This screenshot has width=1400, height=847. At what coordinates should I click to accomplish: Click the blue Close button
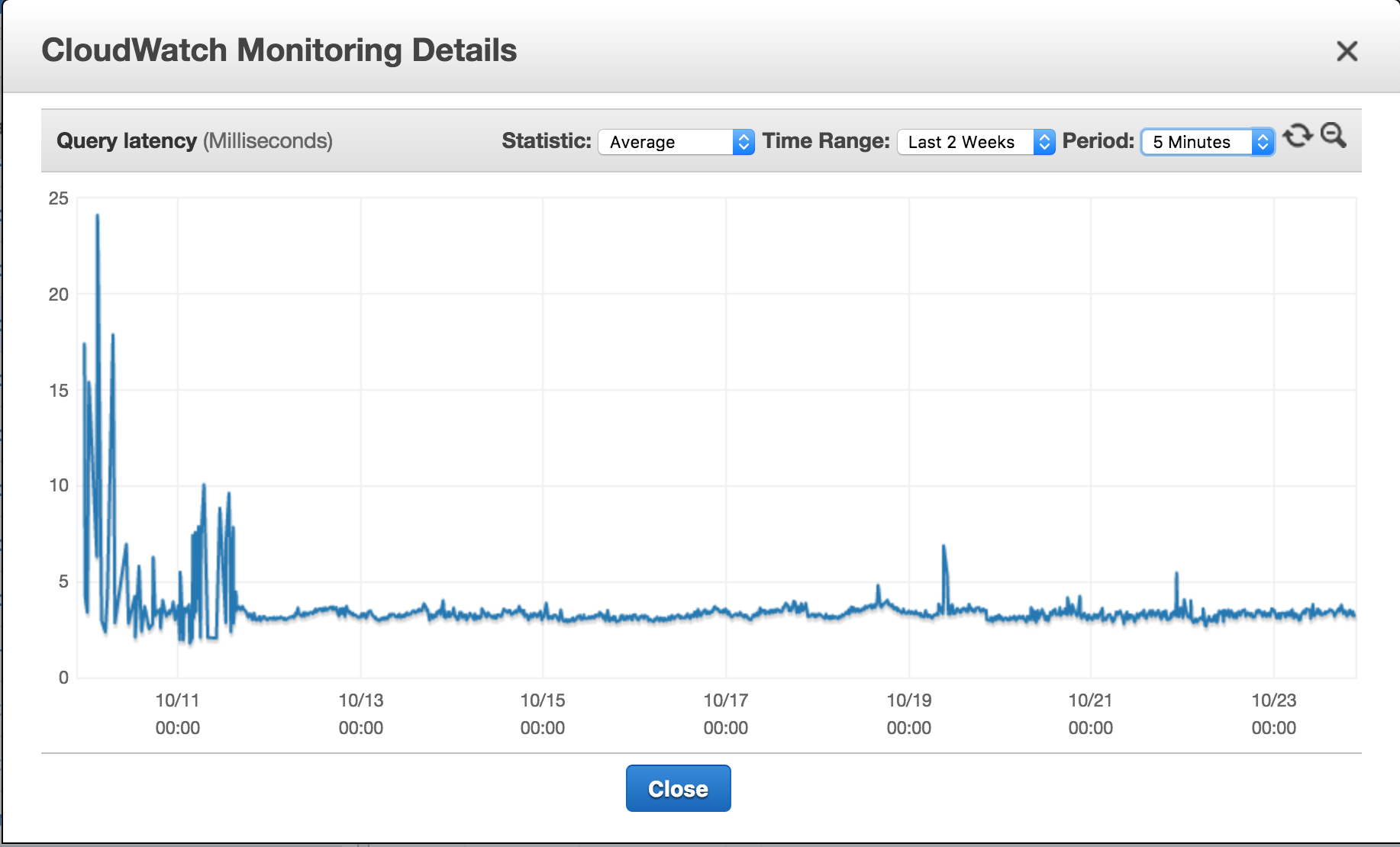678,788
